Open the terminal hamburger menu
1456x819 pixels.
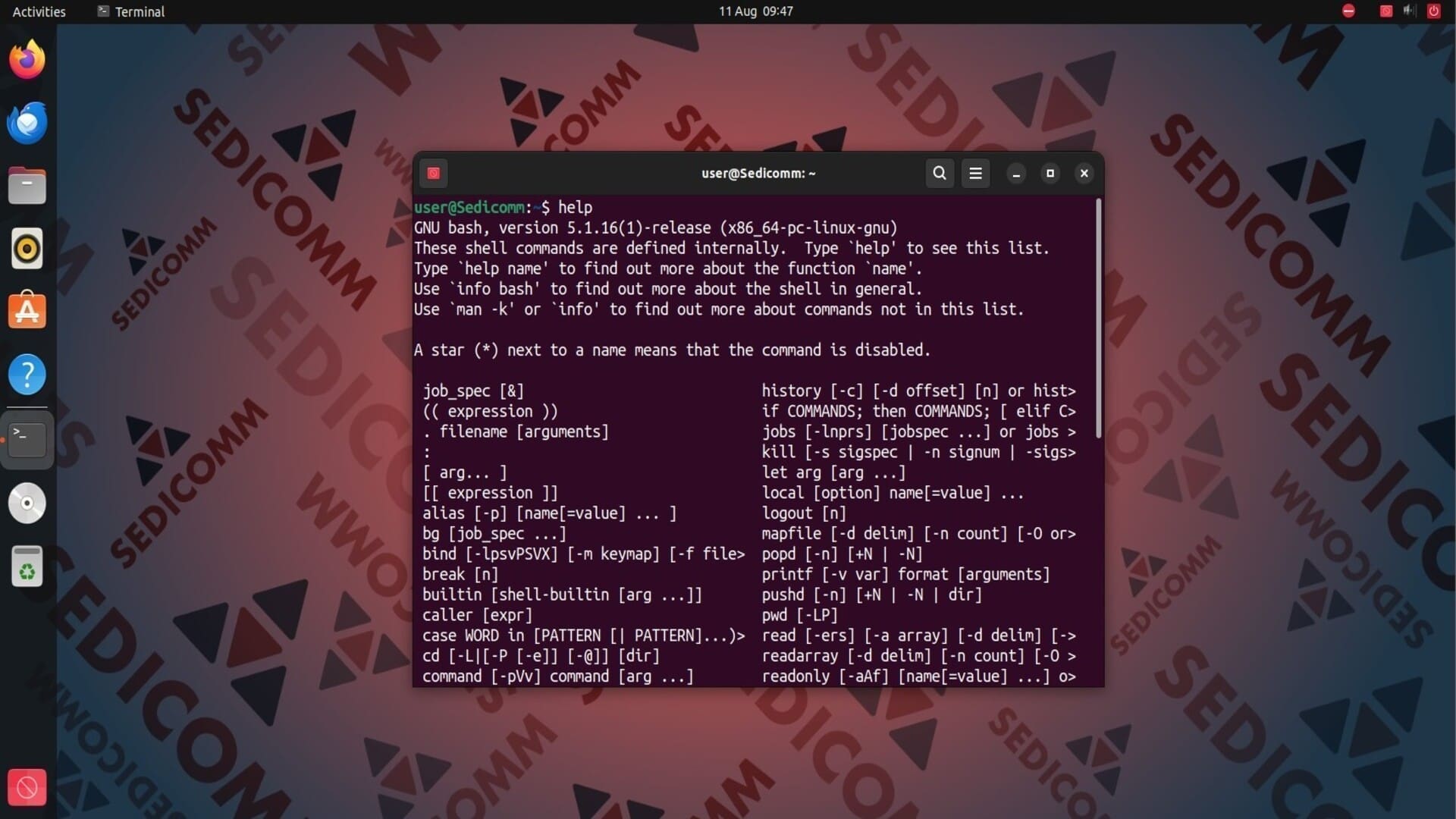(x=975, y=173)
